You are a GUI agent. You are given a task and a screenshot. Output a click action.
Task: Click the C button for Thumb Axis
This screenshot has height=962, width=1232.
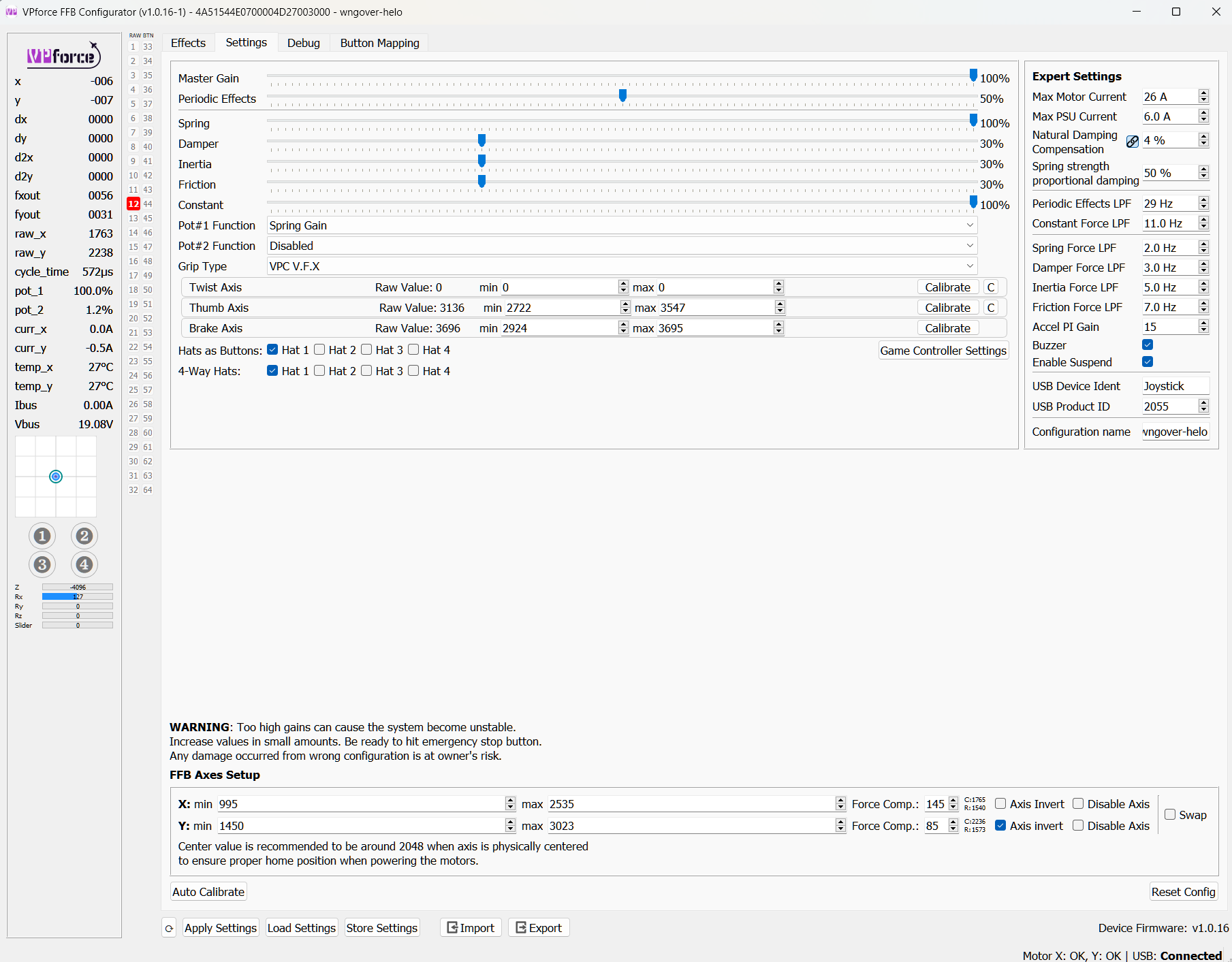991,308
